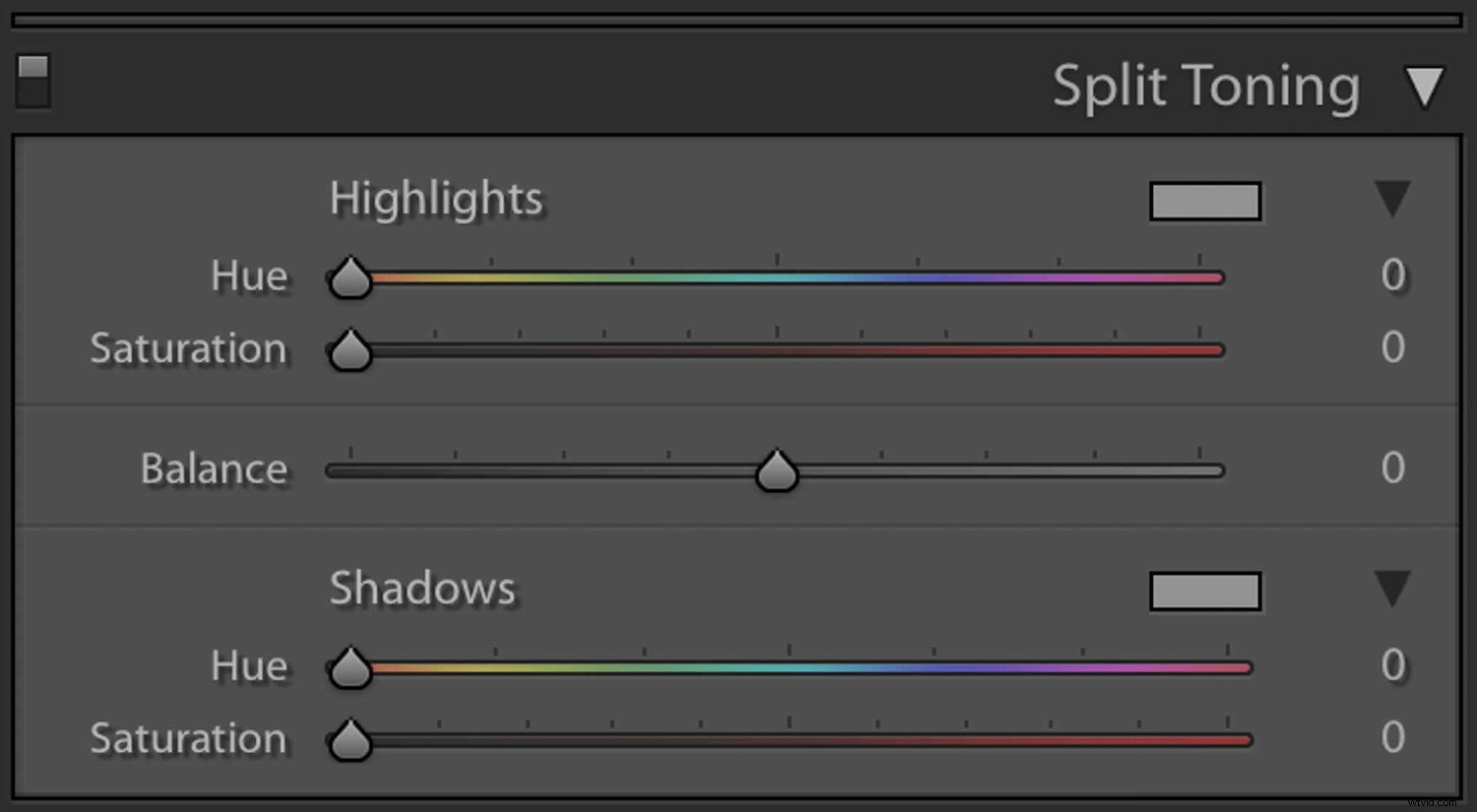1477x812 pixels.
Task: Collapse the Highlights section triangle
Action: [1392, 197]
